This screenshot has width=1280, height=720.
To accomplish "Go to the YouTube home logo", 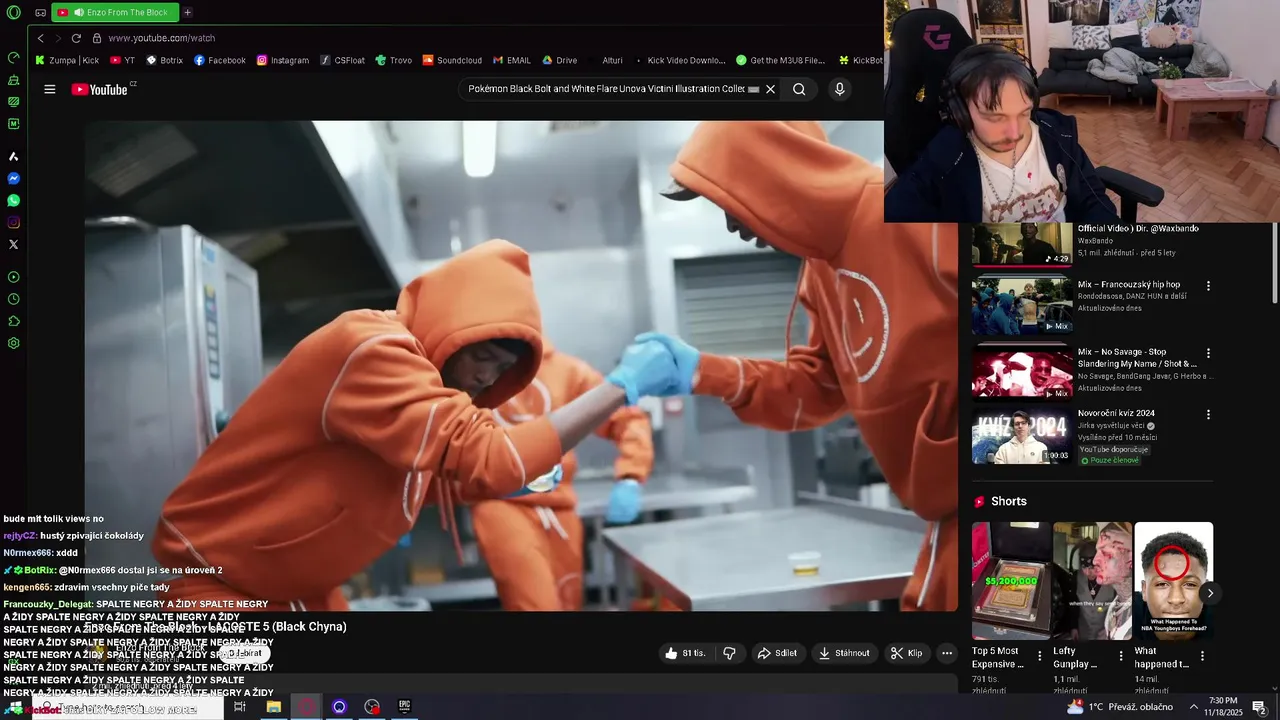I will (x=100, y=89).
